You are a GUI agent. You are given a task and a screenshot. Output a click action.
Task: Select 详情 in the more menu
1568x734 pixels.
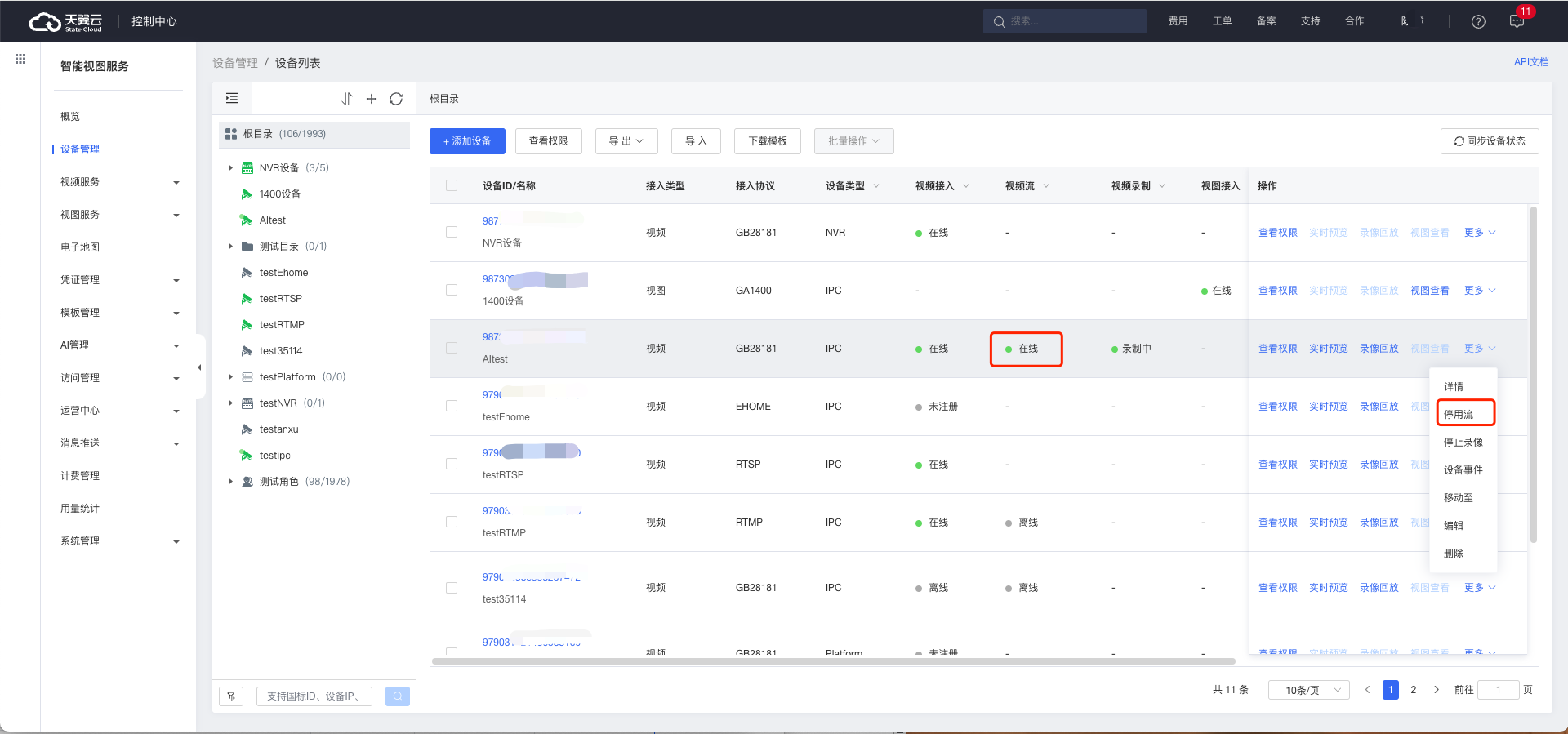[1454, 386]
